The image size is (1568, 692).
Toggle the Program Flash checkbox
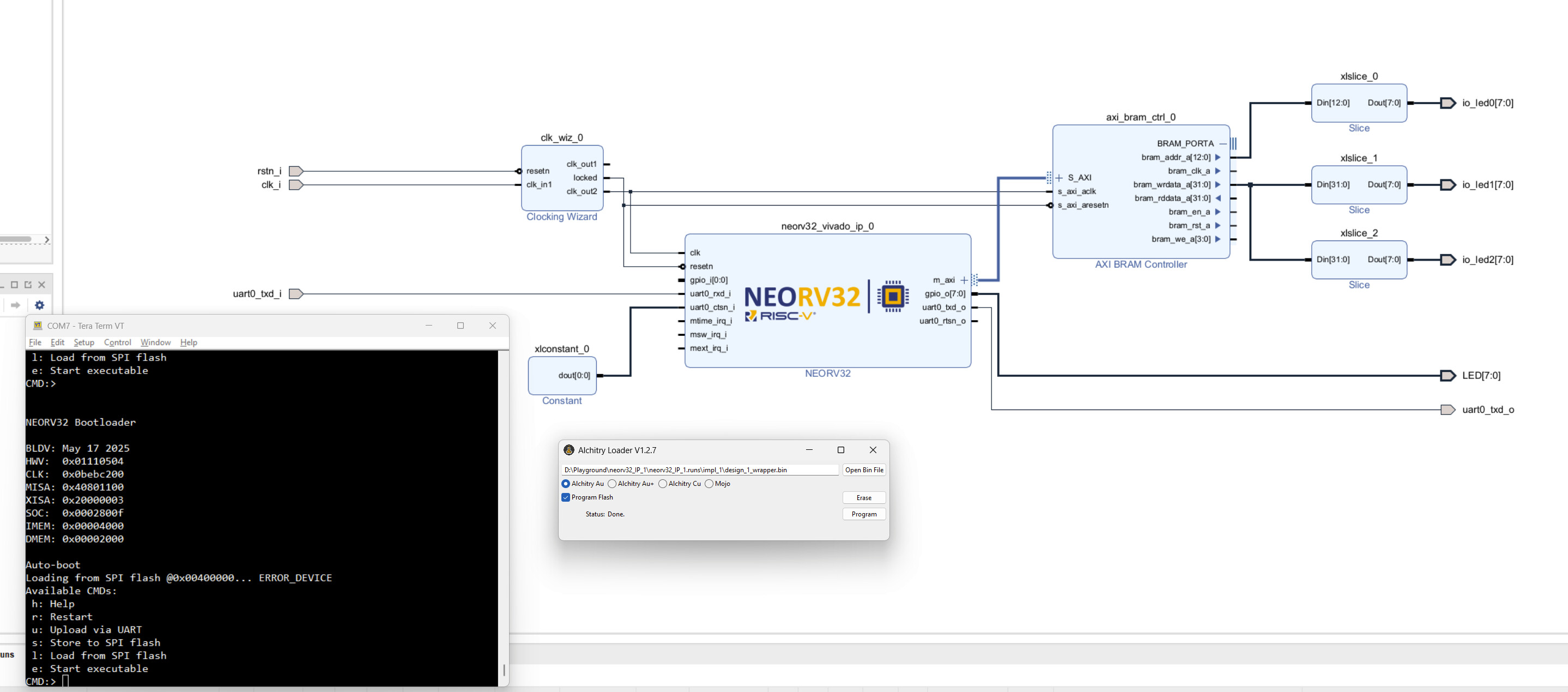coord(566,498)
